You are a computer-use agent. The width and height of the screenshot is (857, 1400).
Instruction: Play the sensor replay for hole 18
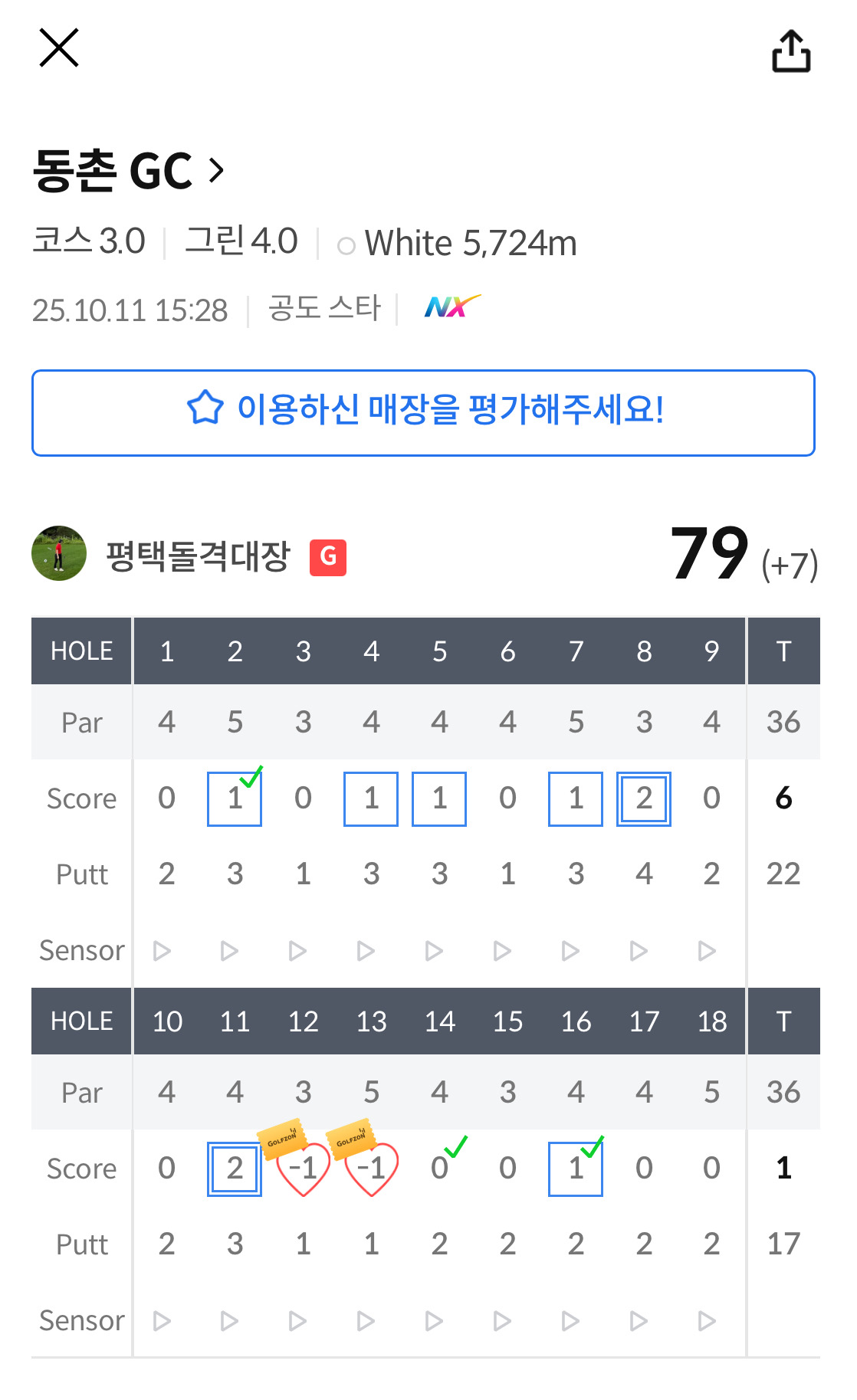coord(707,1321)
